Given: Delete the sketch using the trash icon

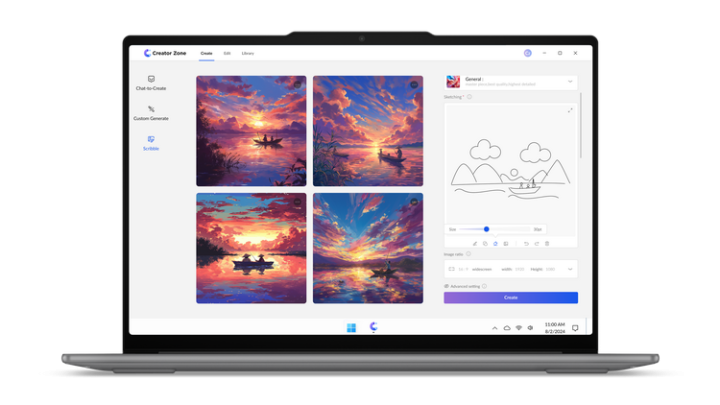Looking at the screenshot, I should point(547,243).
